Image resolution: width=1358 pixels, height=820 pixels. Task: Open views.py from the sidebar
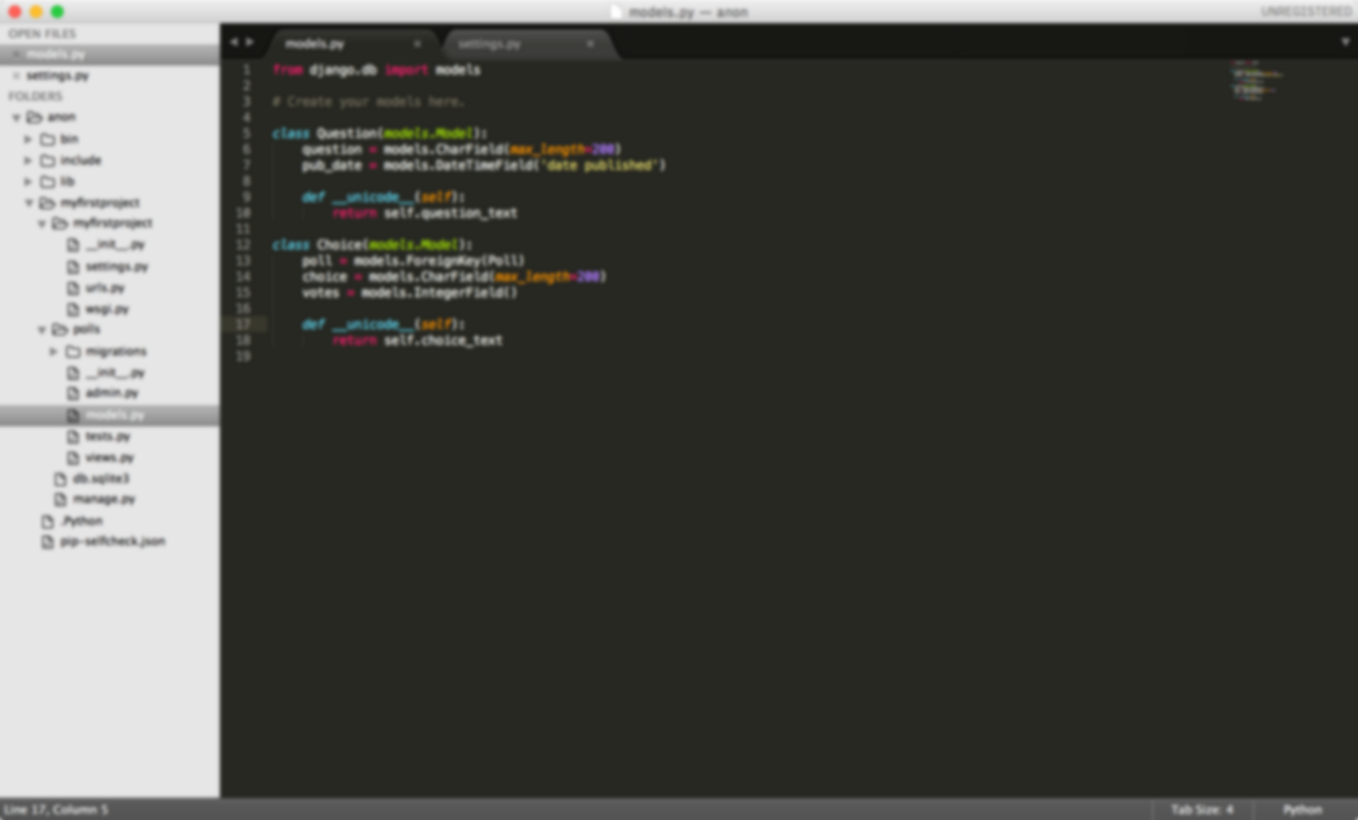point(110,457)
